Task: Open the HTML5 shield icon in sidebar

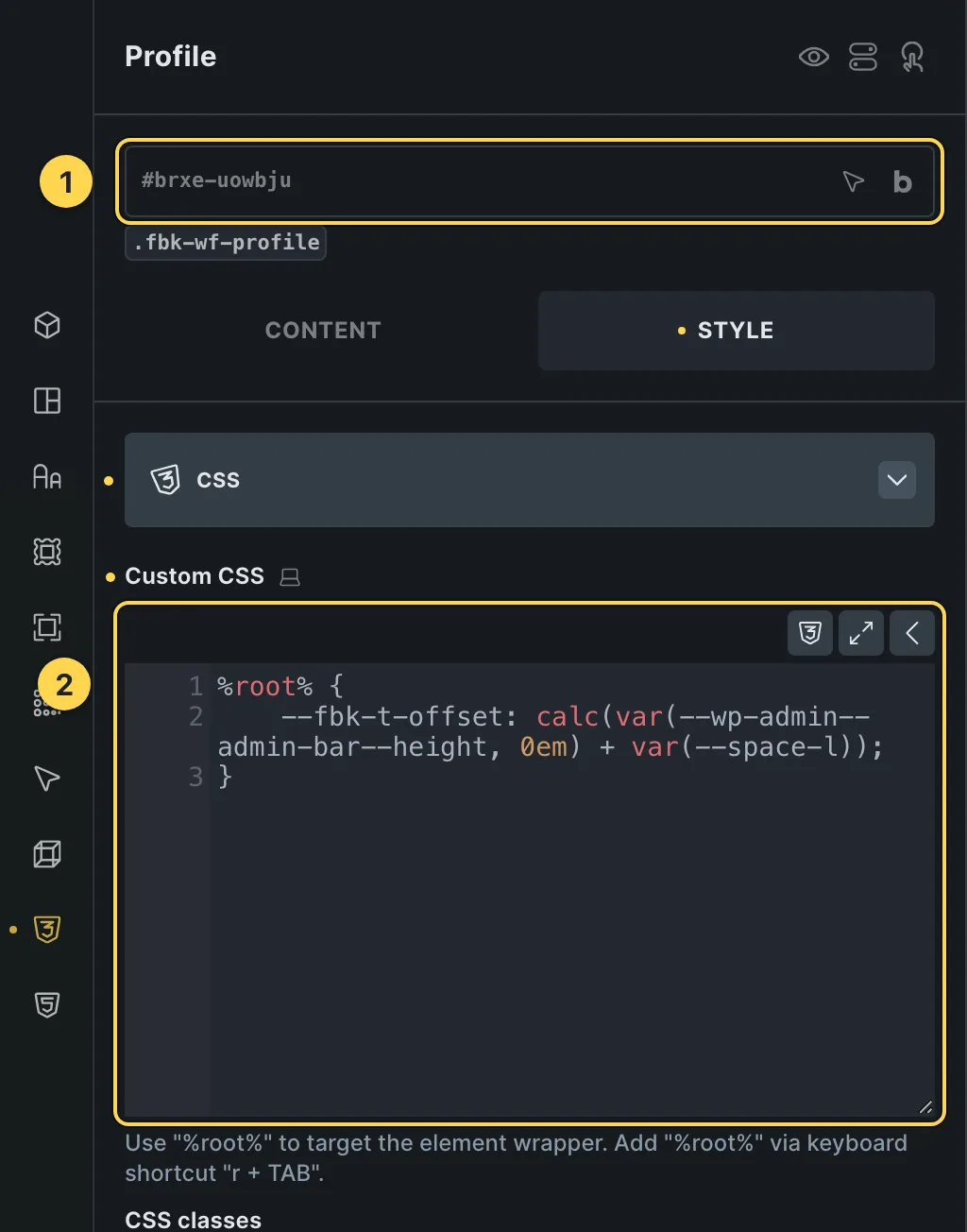Action: [x=47, y=1005]
